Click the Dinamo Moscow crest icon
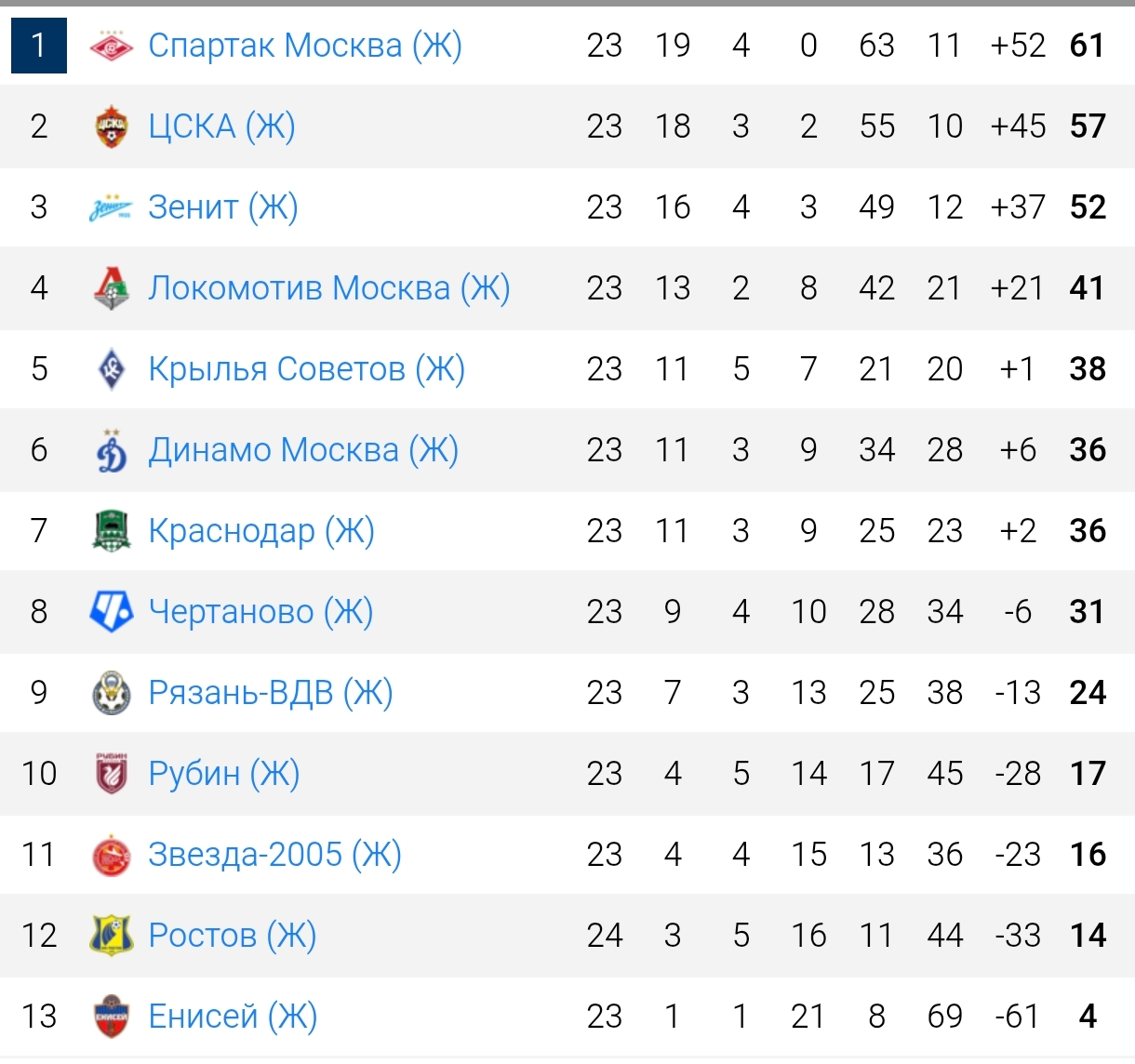Image resolution: width=1135 pixels, height=1064 pixels. [x=112, y=450]
